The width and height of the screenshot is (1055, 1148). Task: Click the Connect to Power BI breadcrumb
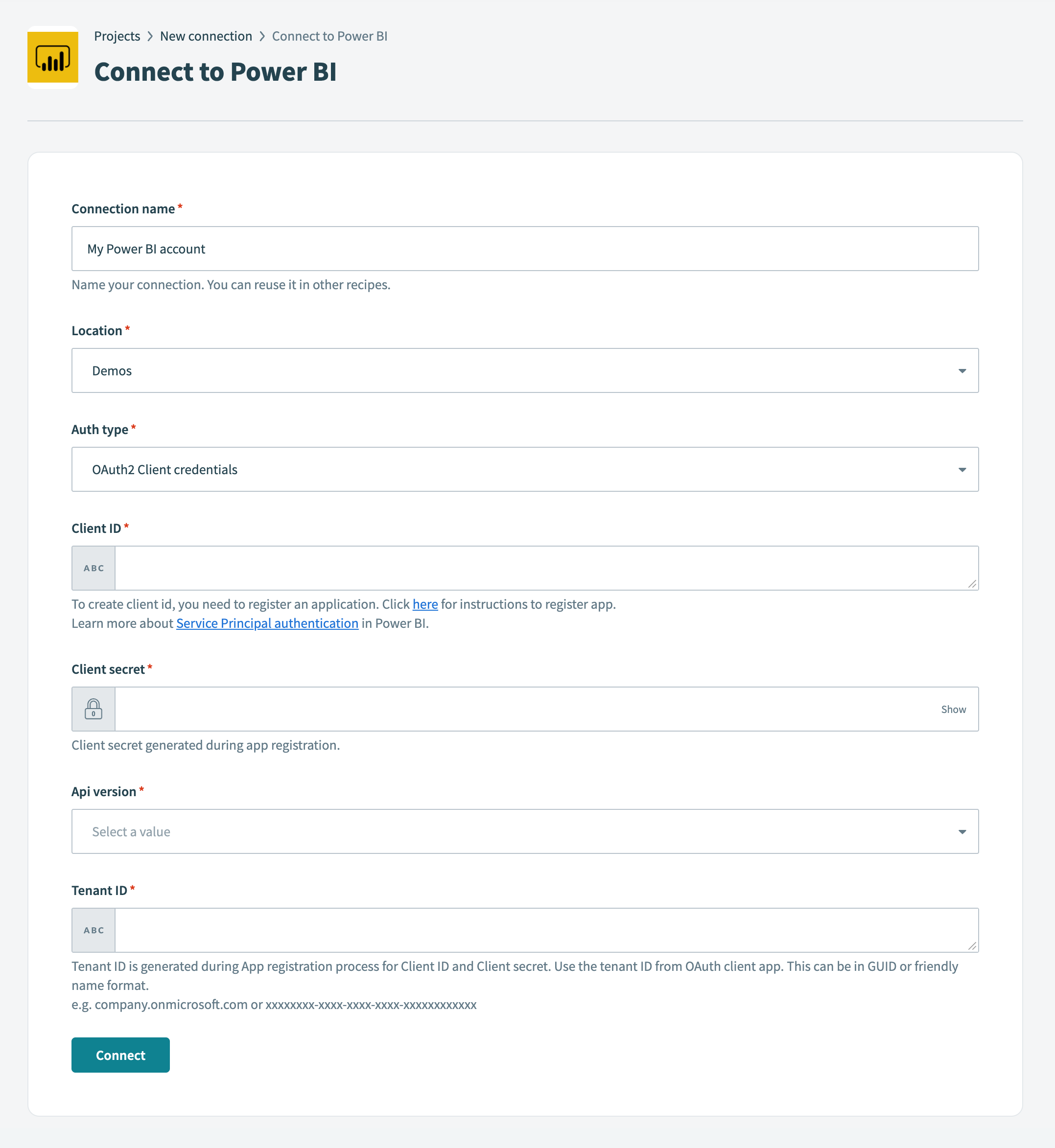(x=329, y=36)
